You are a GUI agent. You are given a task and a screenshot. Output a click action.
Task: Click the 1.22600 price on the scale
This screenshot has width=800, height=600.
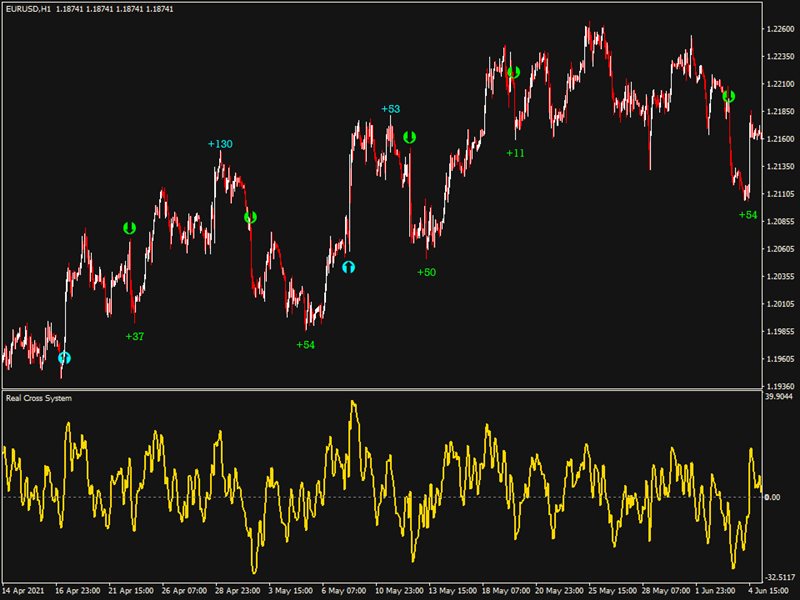780,29
